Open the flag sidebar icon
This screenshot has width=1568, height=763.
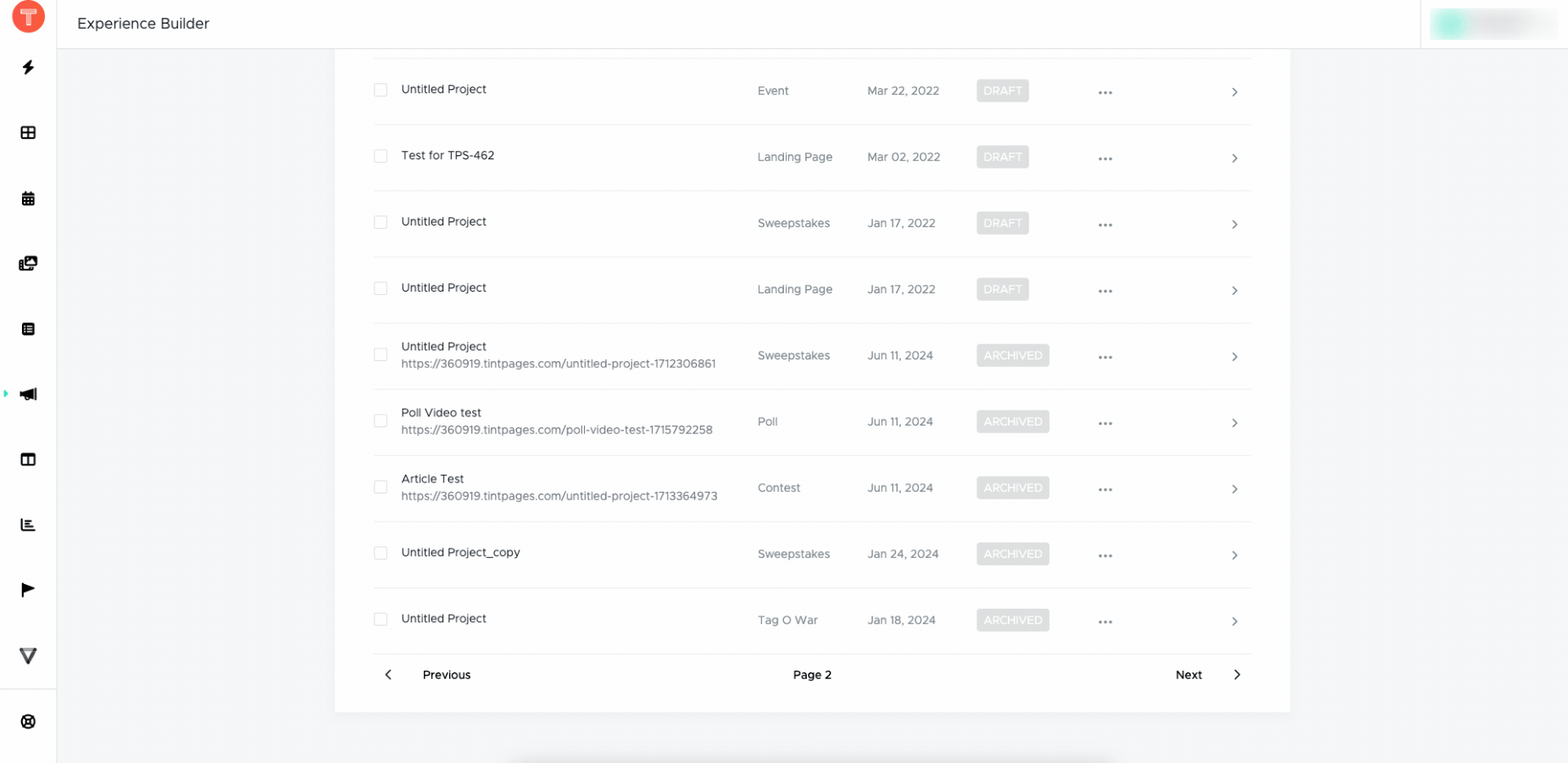point(28,590)
